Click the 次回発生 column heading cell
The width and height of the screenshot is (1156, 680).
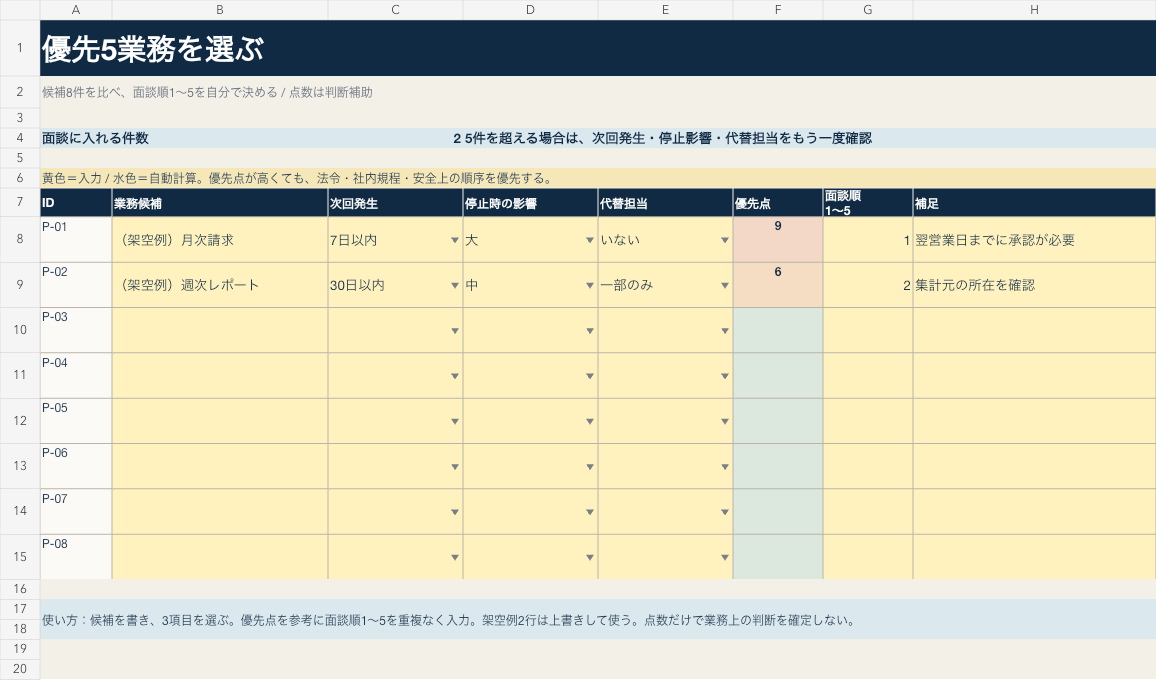coord(395,203)
